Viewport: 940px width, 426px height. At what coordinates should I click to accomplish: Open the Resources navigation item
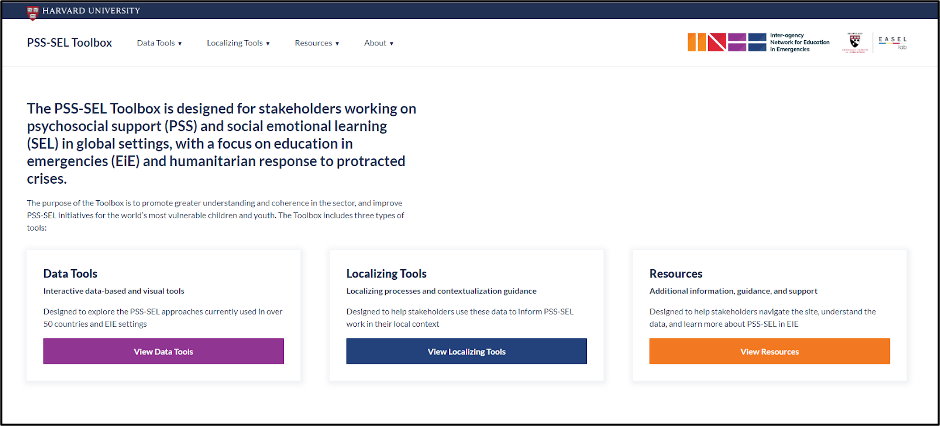tap(317, 43)
